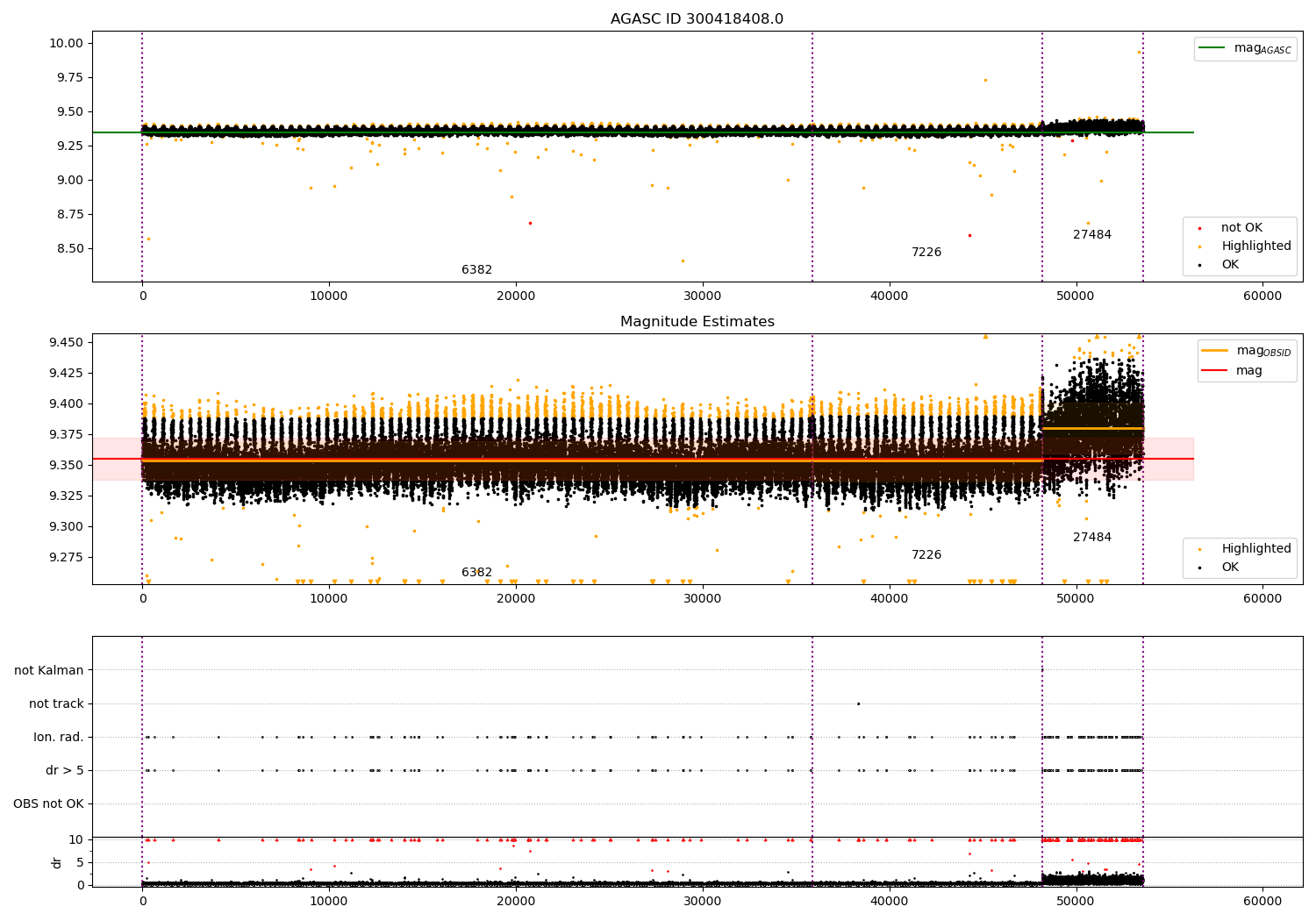Click the red dot key beside "not OK"

tap(1199, 228)
